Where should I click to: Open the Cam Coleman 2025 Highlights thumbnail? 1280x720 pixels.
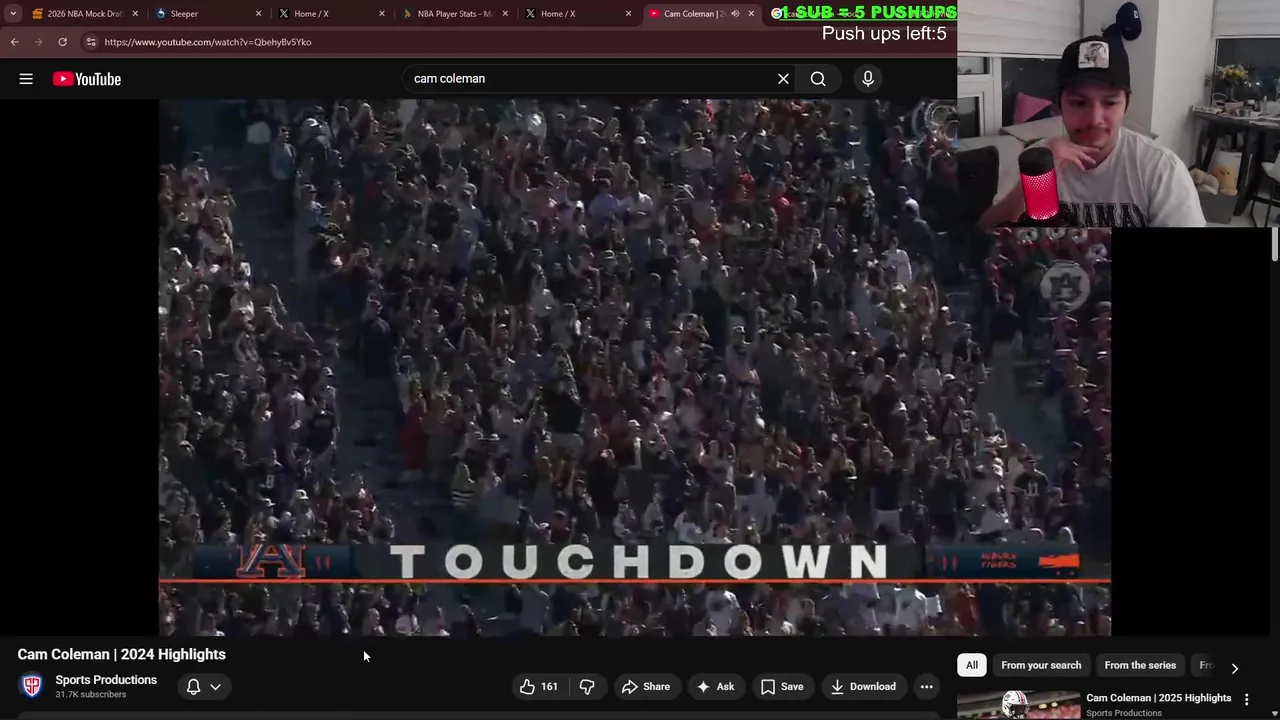(1018, 705)
